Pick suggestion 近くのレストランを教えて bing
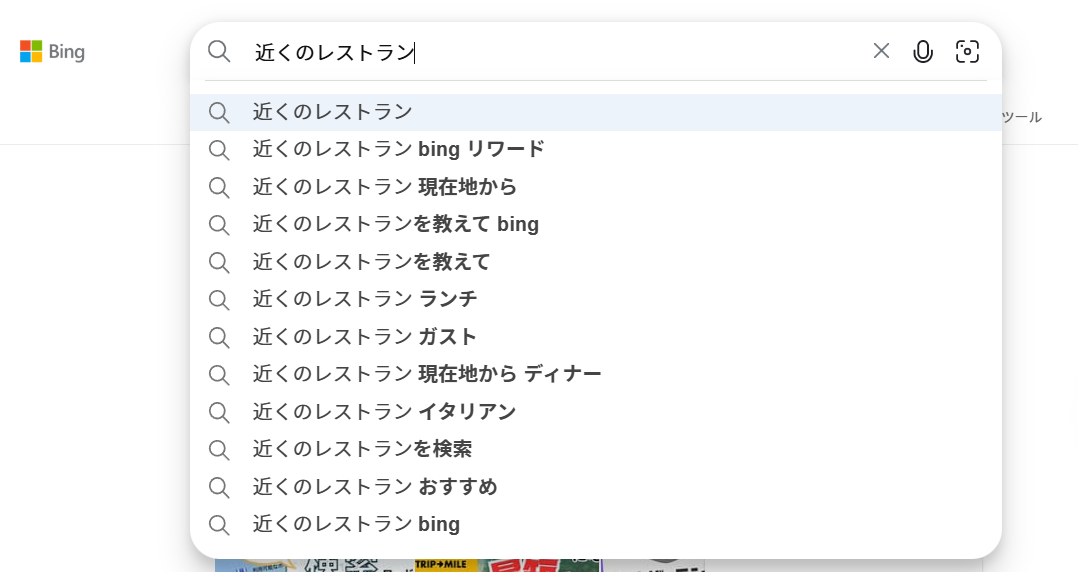This screenshot has width=1078, height=572. [396, 225]
